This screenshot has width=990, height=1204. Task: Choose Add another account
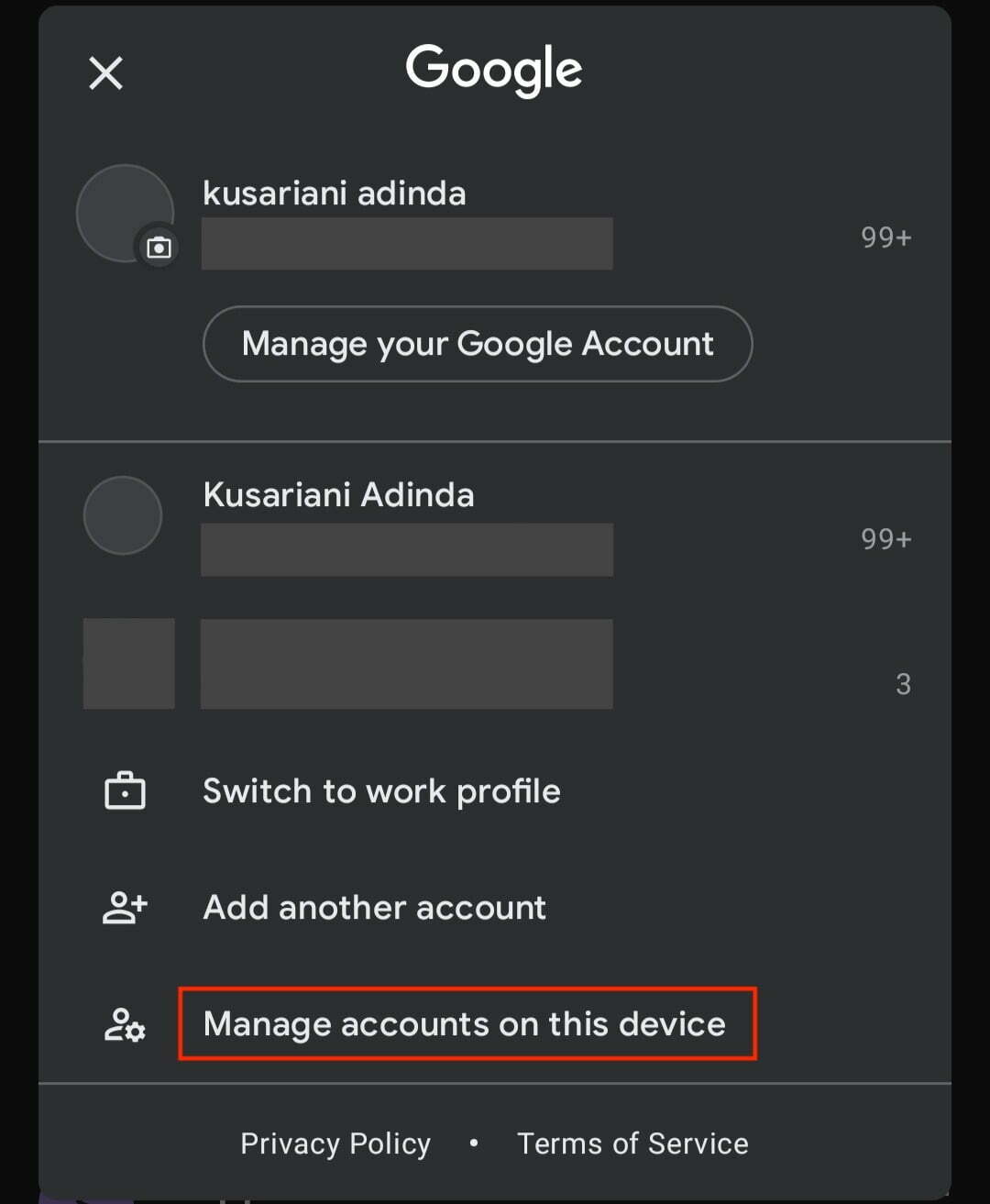374,907
